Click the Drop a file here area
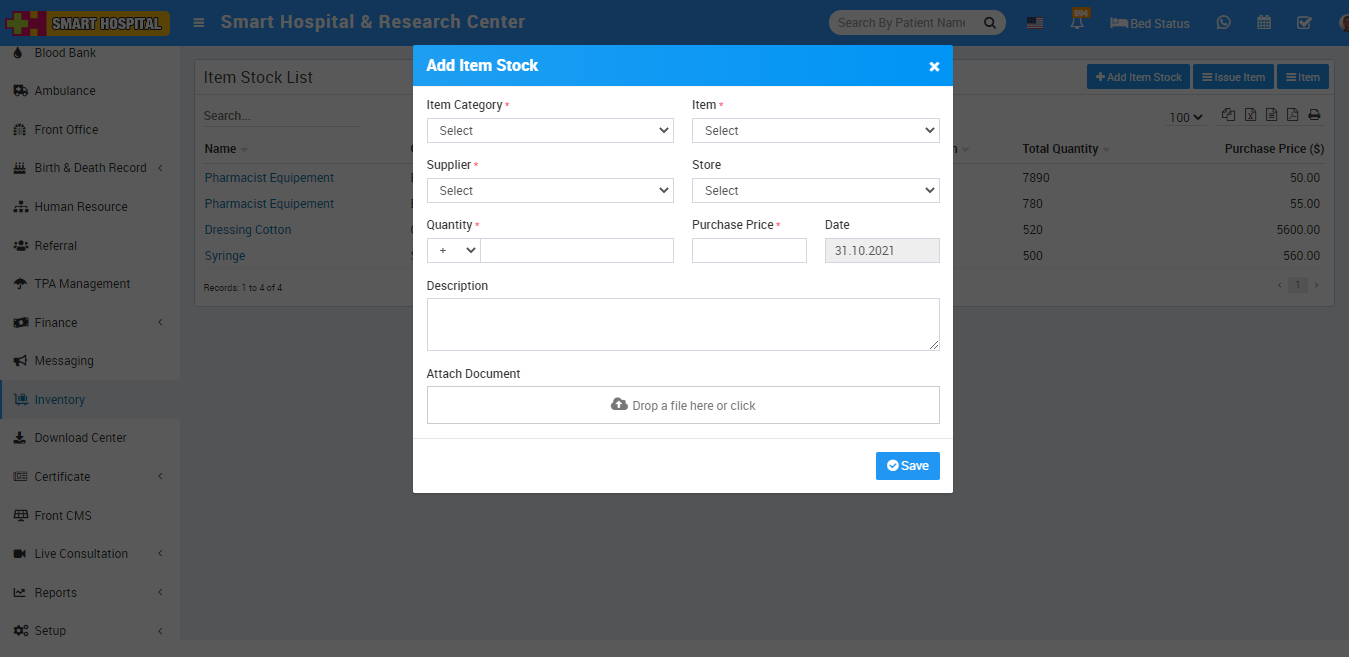The height and width of the screenshot is (657, 1349). coord(683,405)
